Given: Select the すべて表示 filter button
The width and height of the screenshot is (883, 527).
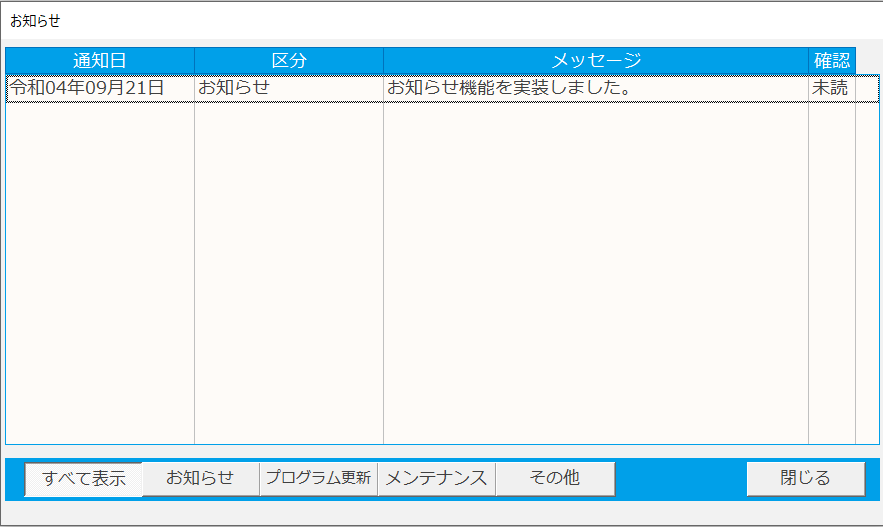Looking at the screenshot, I should (84, 479).
